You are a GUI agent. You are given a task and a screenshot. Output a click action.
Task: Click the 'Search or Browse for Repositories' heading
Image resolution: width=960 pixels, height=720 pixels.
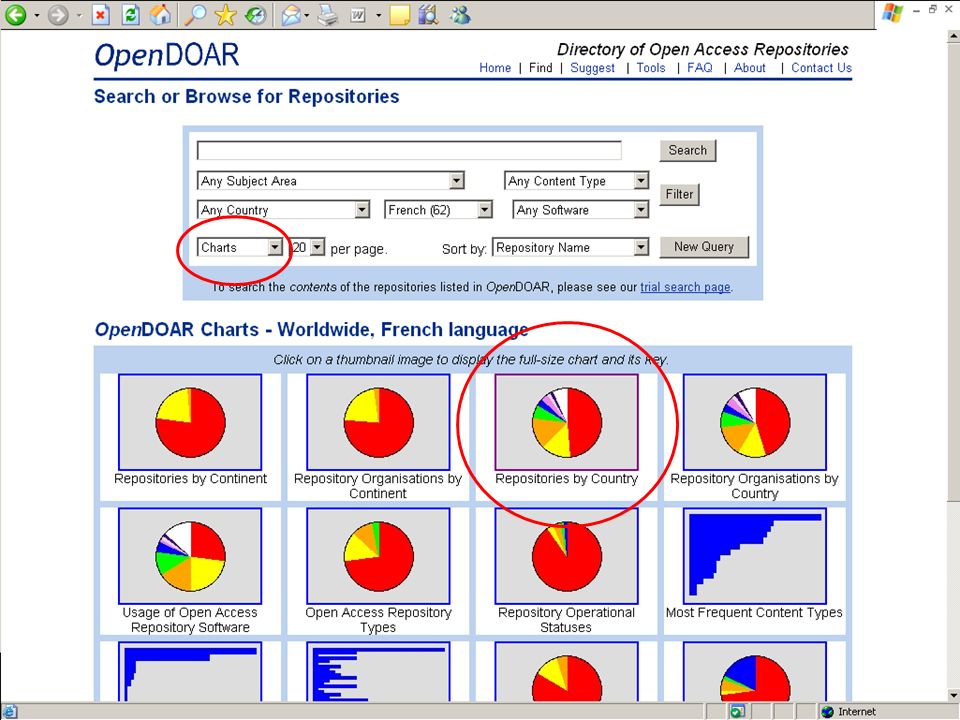(246, 97)
